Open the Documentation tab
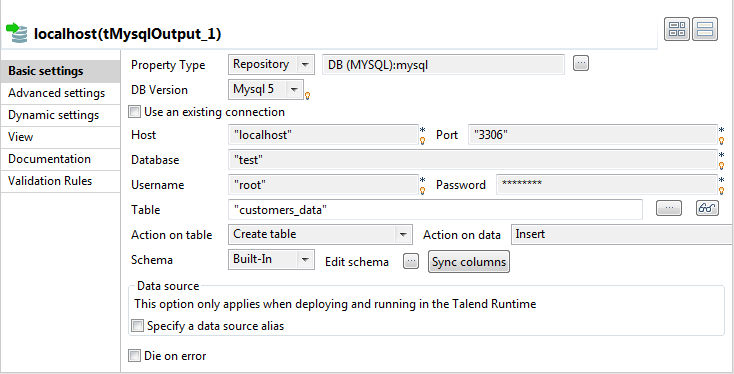The height and width of the screenshot is (374, 734). pyautogui.click(x=60, y=159)
